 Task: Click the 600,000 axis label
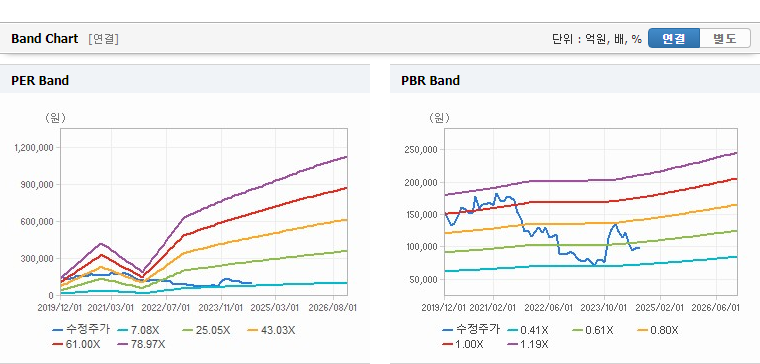pos(38,222)
